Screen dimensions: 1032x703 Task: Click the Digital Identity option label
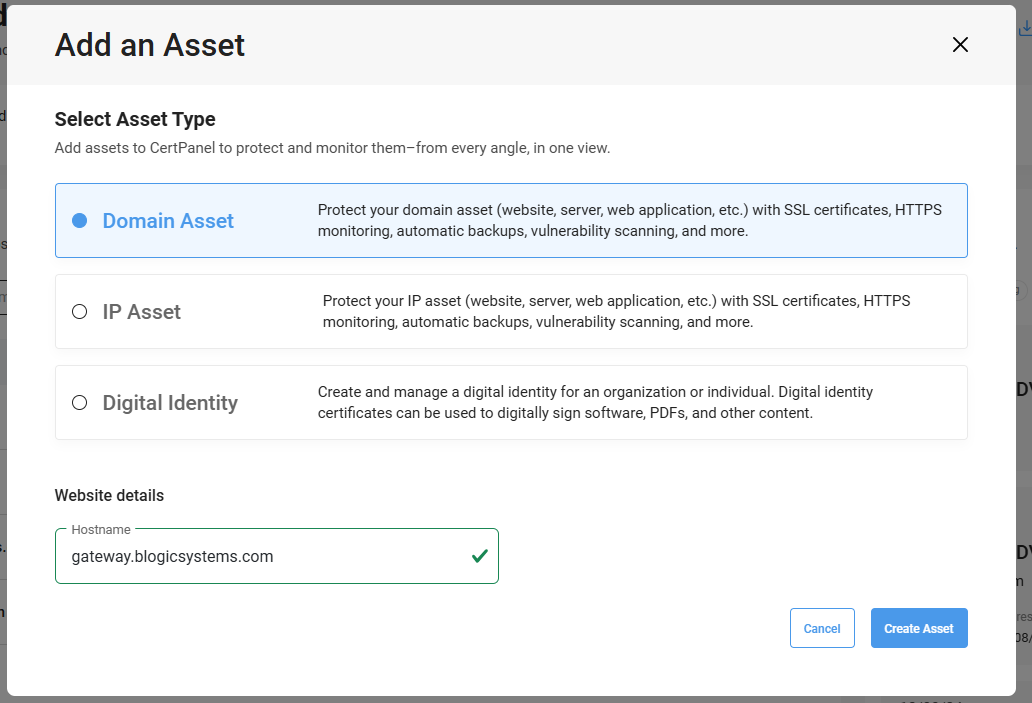[x=170, y=403]
